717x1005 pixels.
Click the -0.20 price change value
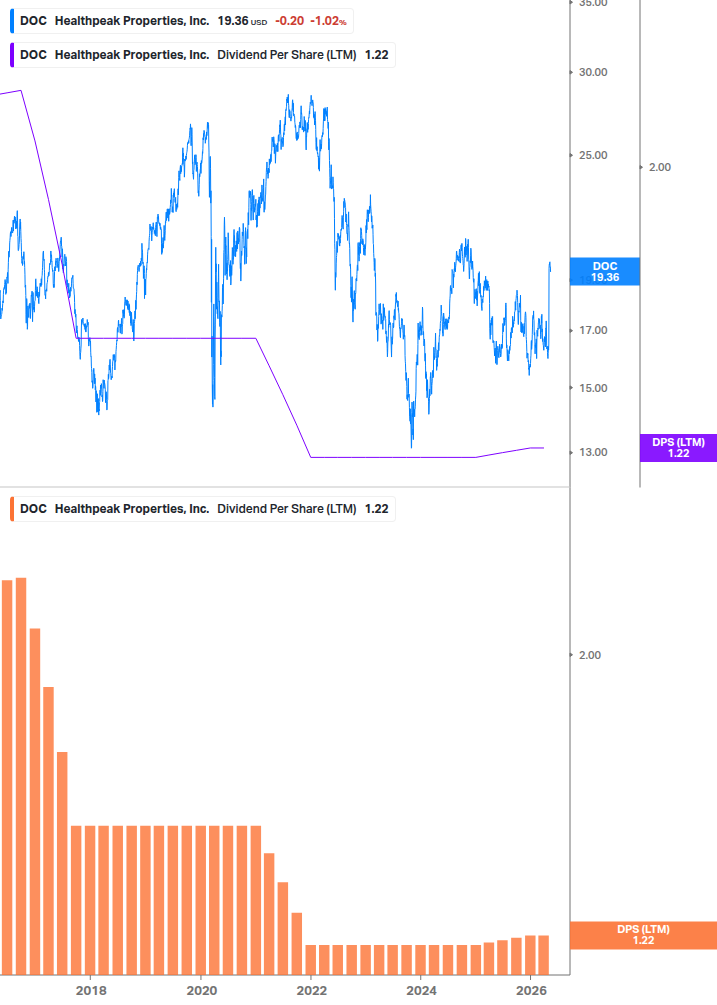290,21
